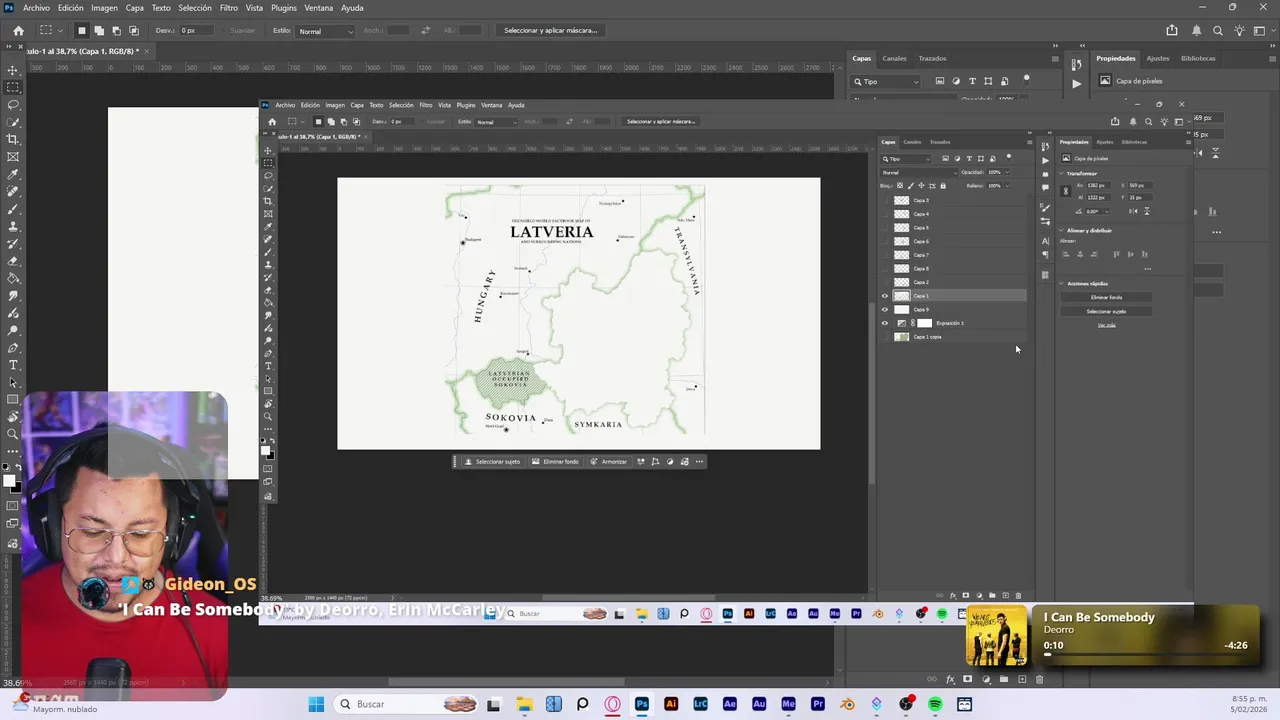Select the Frame tool in outer toolbar
Screen dimensions: 1280x720
click(x=13, y=156)
